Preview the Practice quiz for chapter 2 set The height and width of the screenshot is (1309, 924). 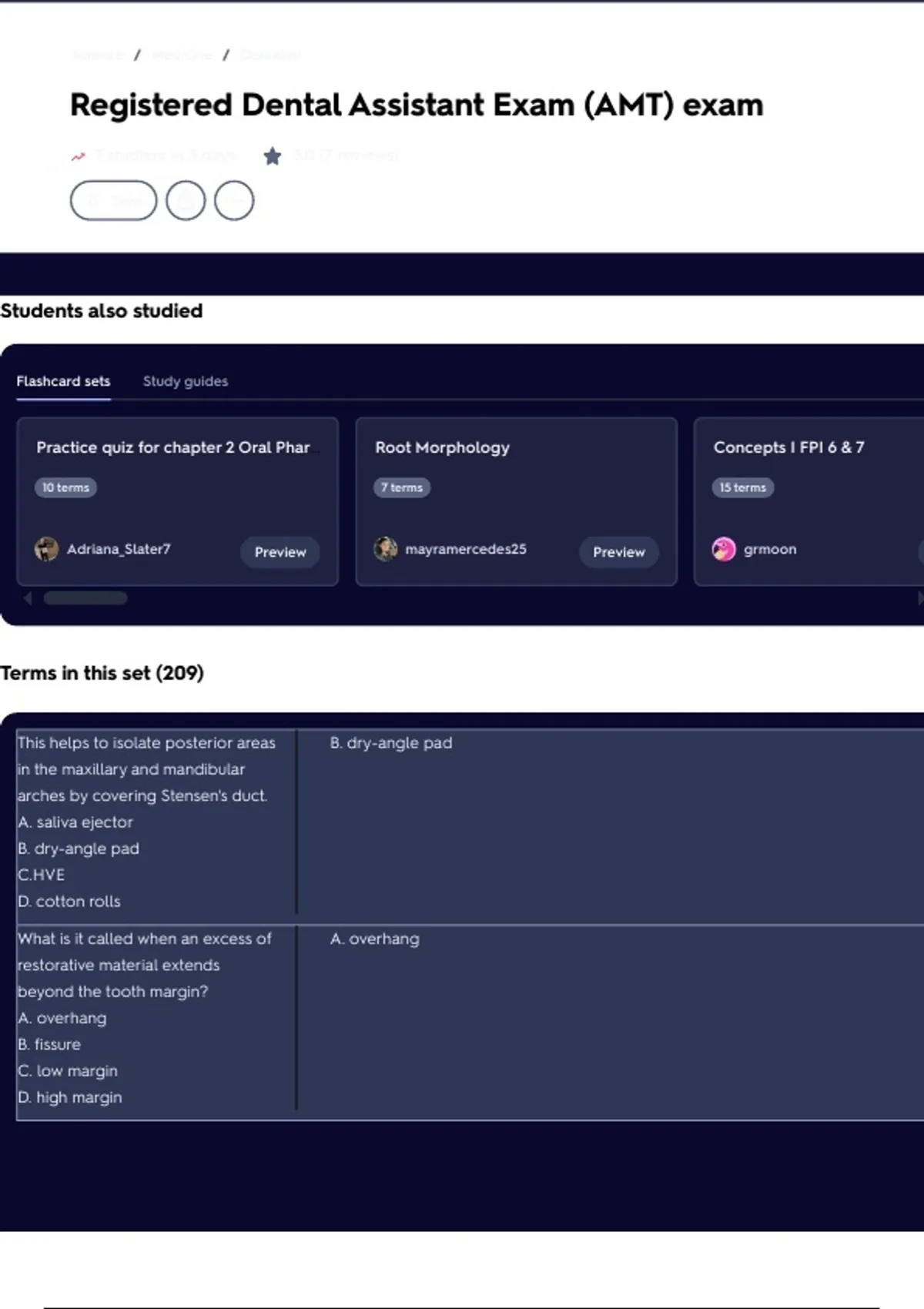pyautogui.click(x=280, y=552)
